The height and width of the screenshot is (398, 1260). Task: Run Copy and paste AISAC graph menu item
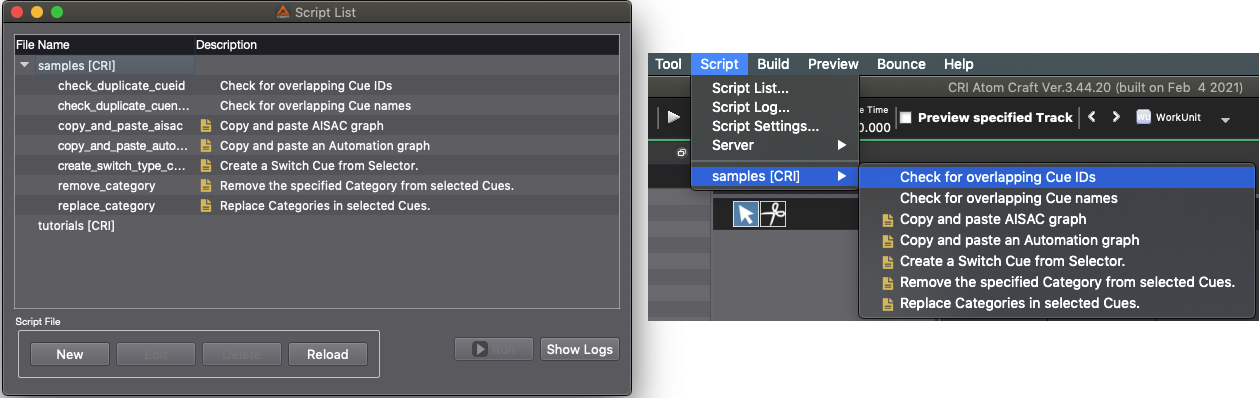pos(1056,219)
